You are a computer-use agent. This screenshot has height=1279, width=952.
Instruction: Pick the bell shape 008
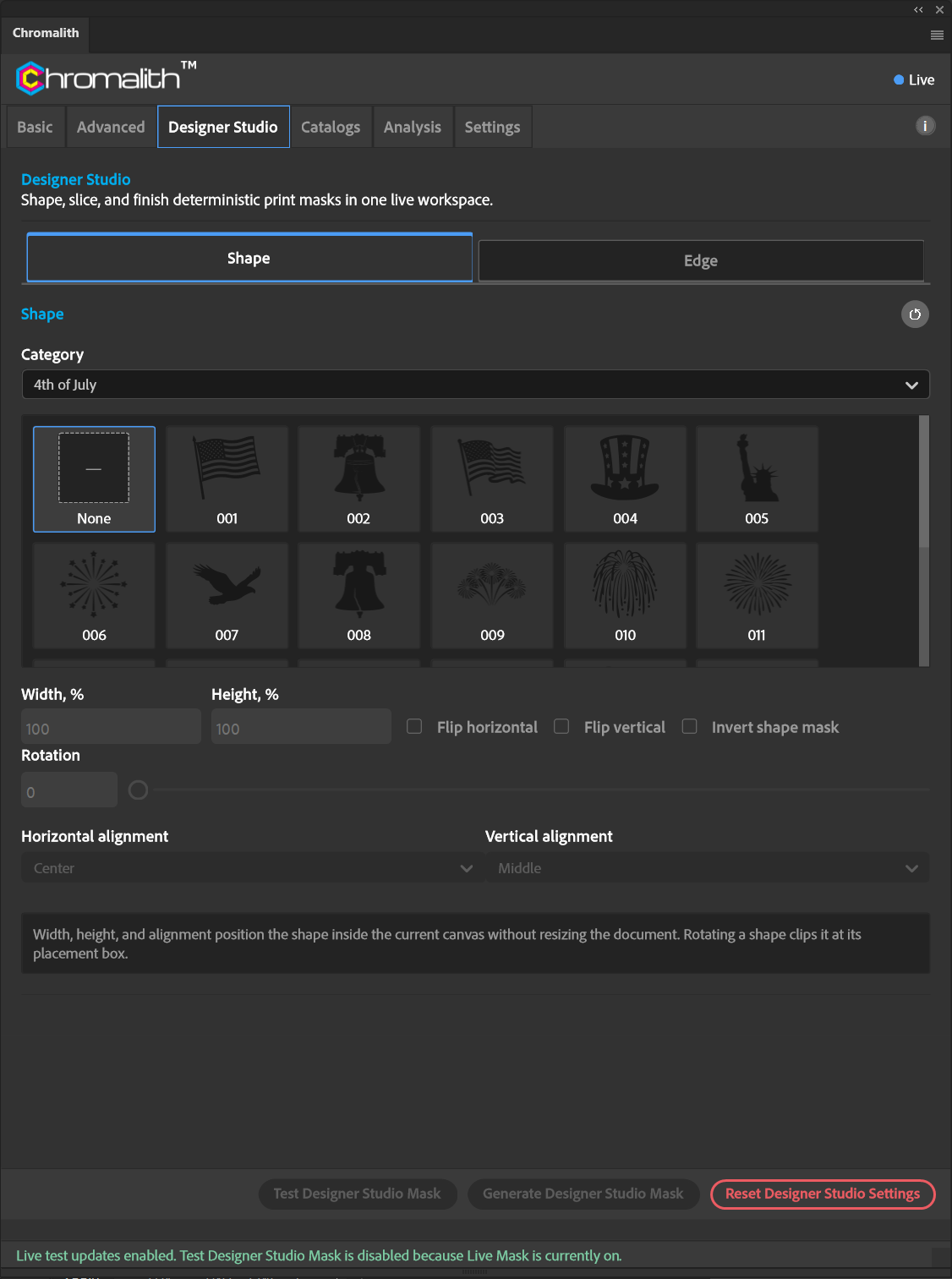click(359, 596)
